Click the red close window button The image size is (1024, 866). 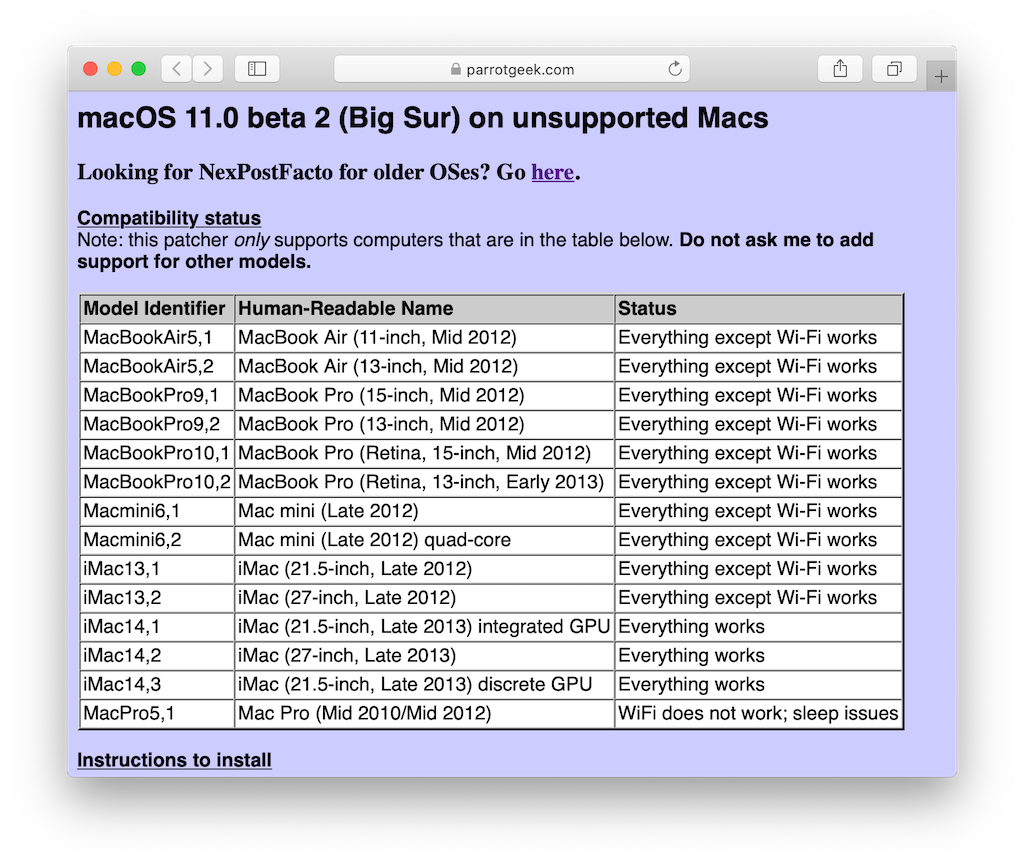(x=91, y=69)
